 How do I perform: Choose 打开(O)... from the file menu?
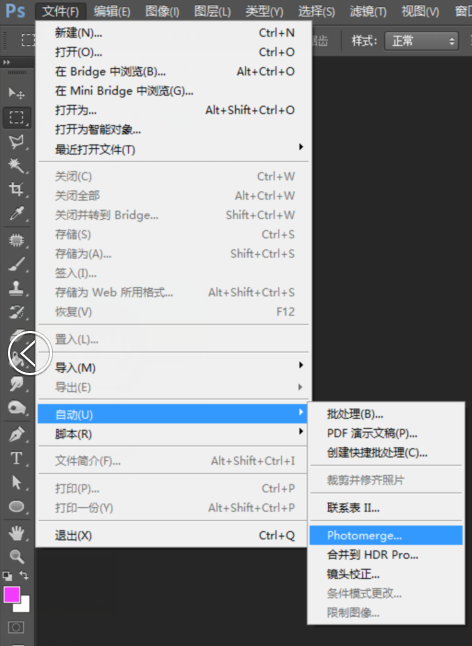(173, 52)
